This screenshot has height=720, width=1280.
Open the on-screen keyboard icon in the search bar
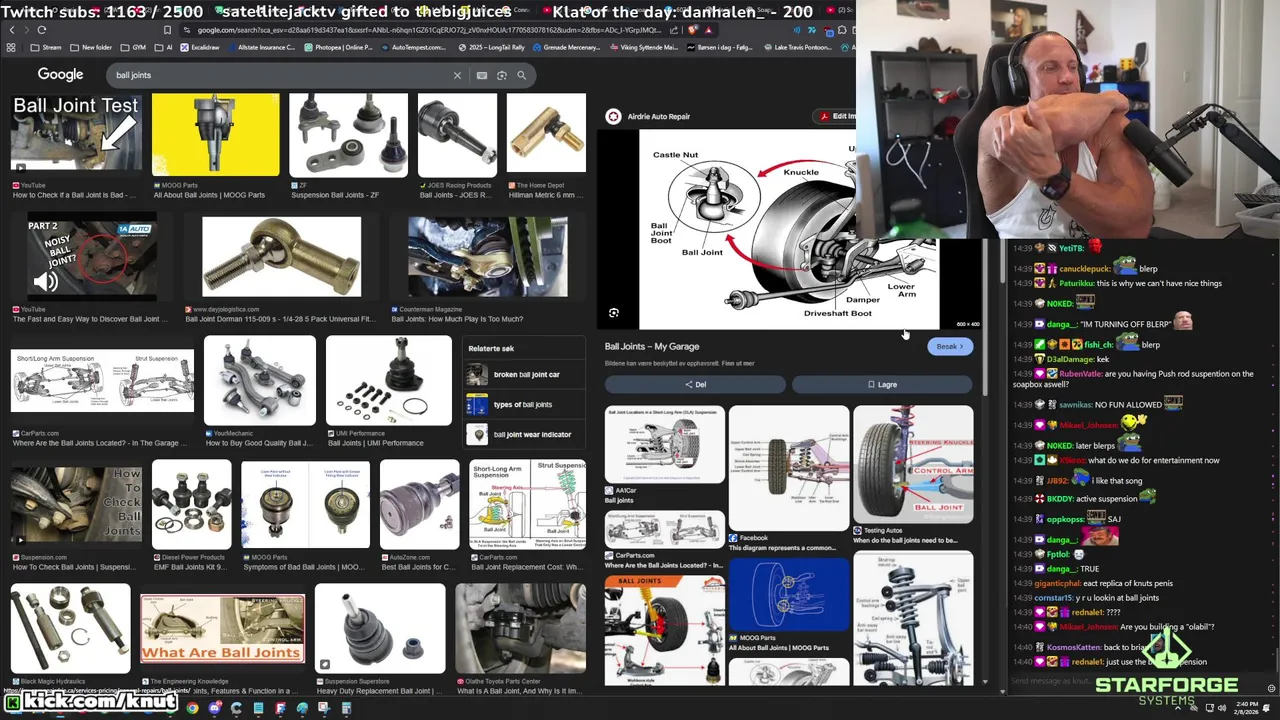482,75
